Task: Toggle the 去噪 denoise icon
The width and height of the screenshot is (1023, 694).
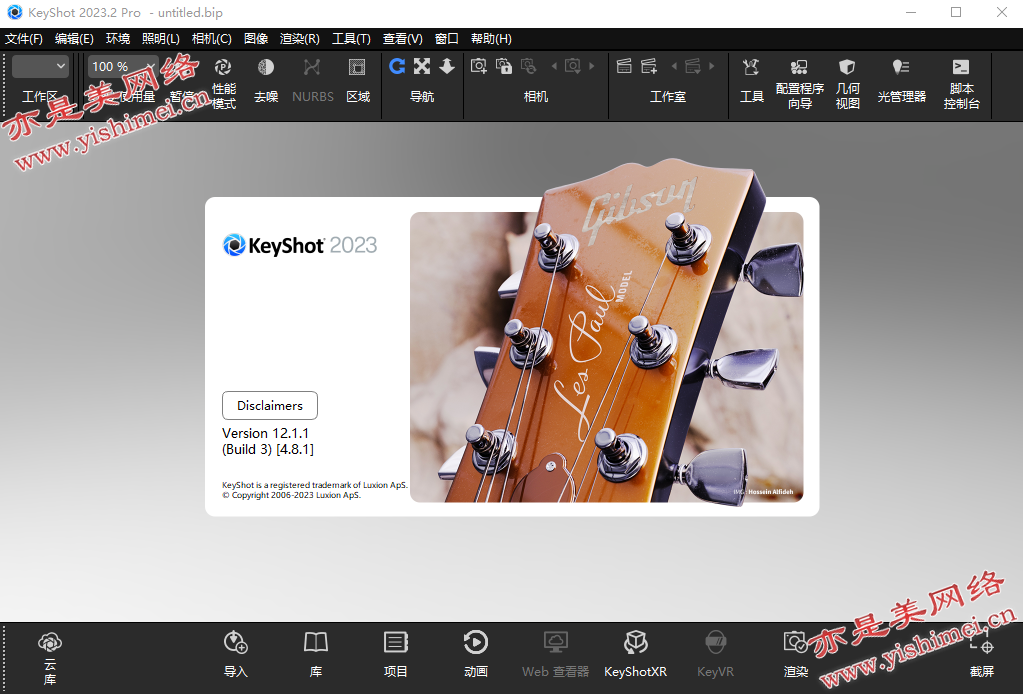Action: point(266,67)
